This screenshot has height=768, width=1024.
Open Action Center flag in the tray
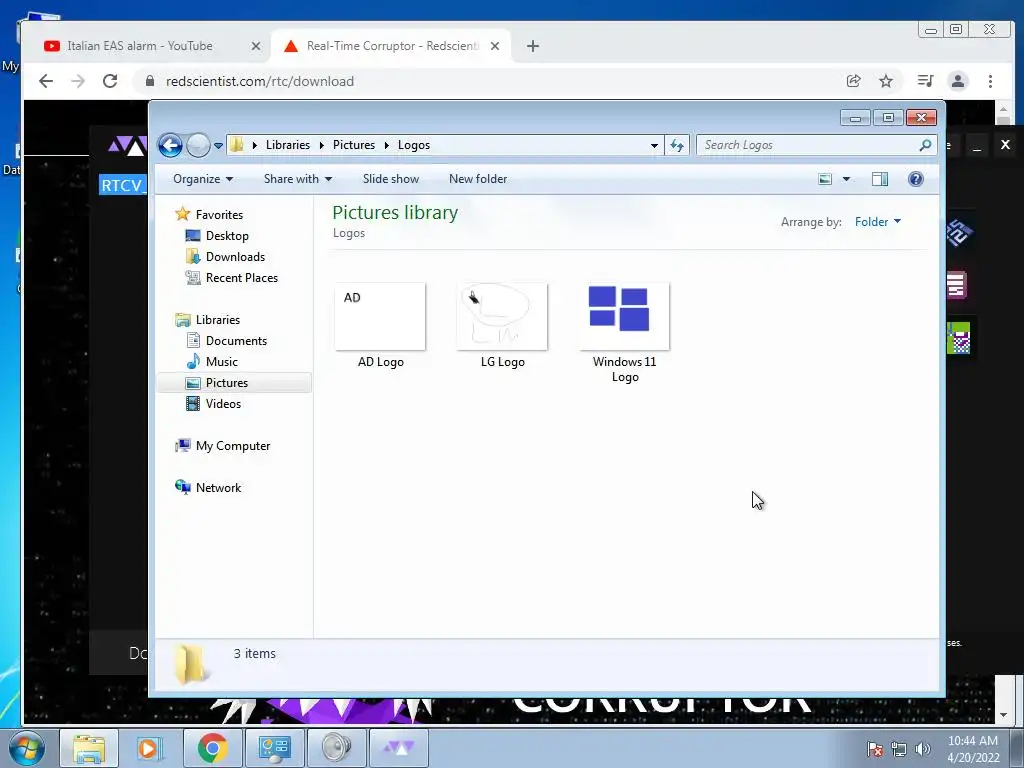point(875,749)
